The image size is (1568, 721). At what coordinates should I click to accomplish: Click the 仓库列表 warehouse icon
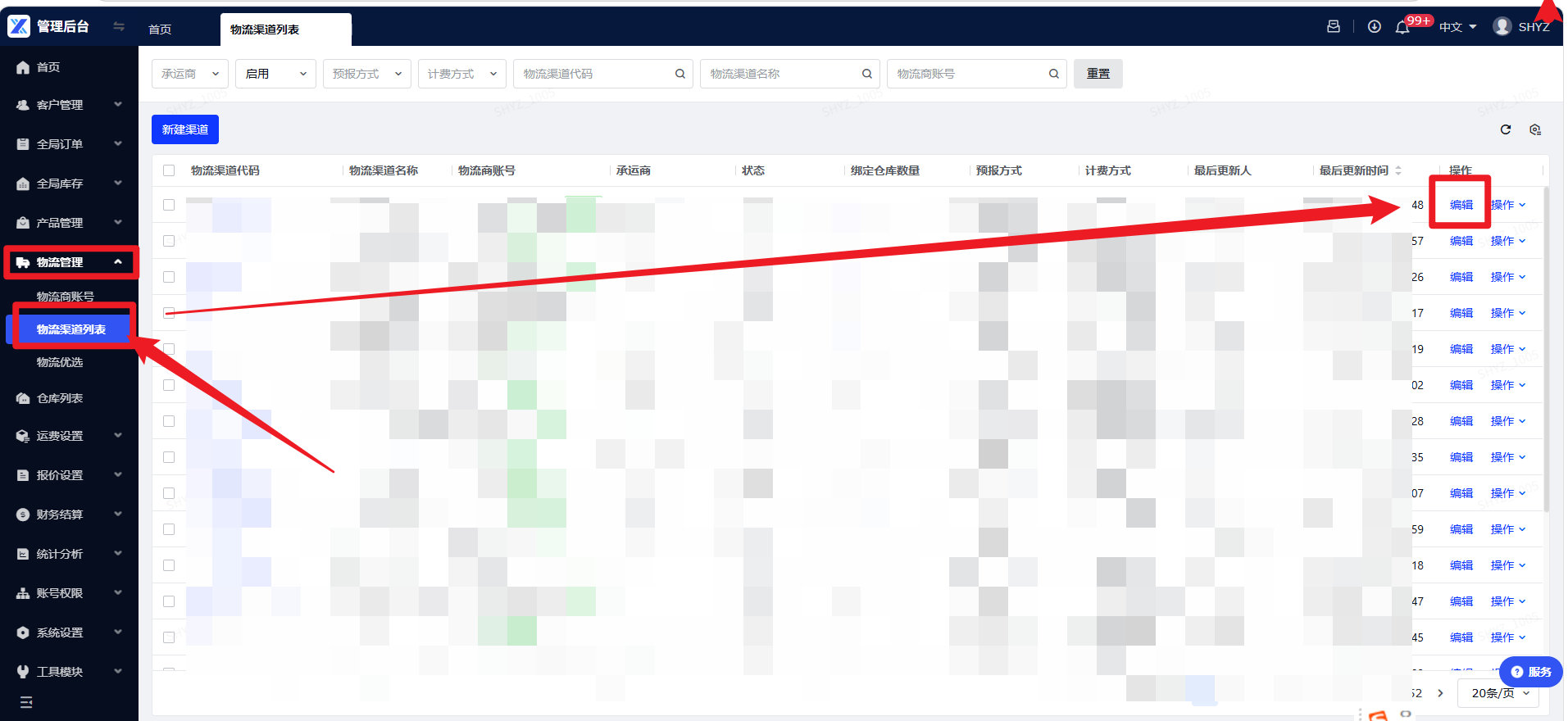click(23, 398)
